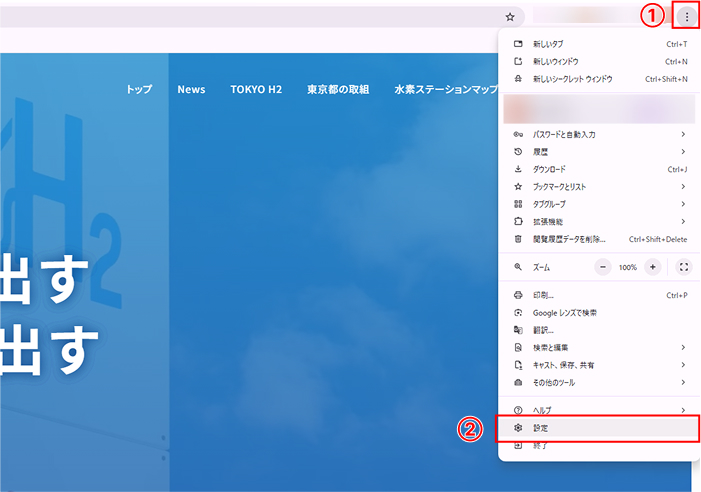Viewport: 701px width, 492px height.
Task: Click the star icon beside ブックマークとリスト
Action: point(518,186)
